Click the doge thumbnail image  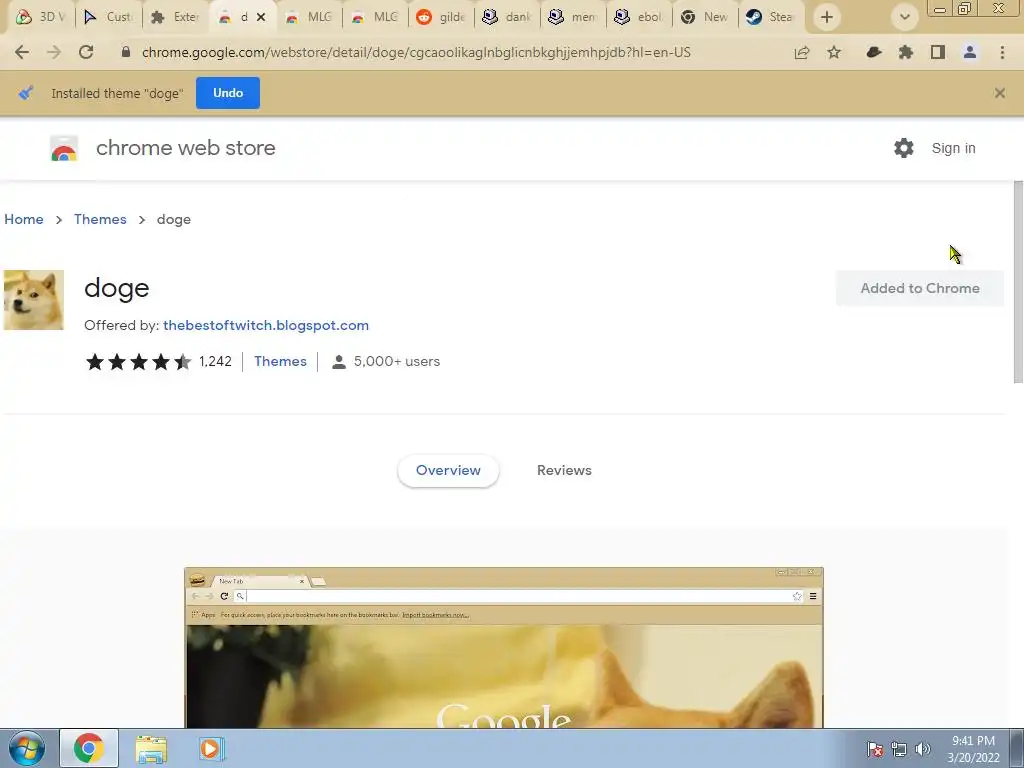tap(34, 300)
